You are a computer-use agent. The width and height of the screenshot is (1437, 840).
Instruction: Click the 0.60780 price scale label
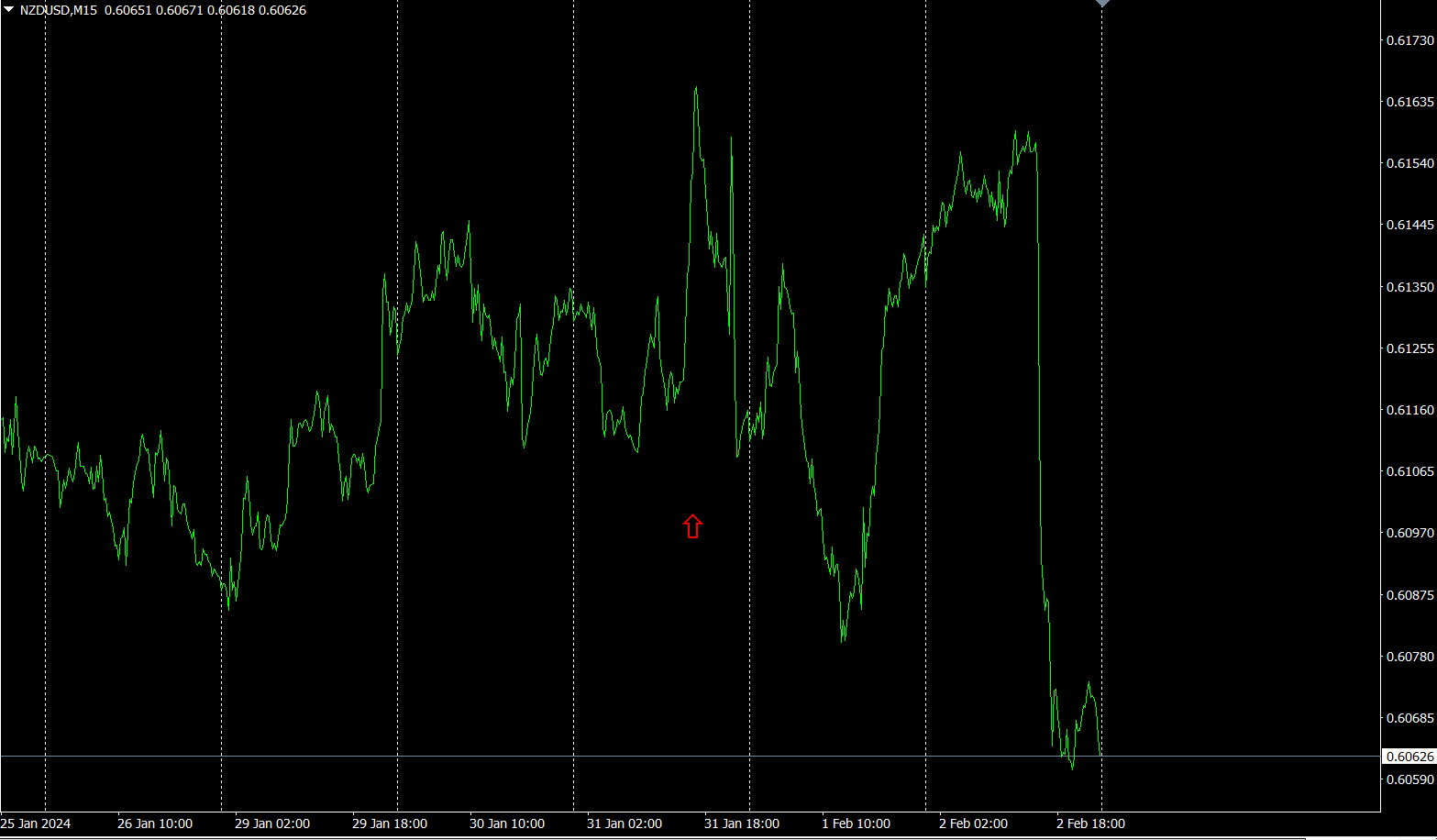tap(1409, 657)
